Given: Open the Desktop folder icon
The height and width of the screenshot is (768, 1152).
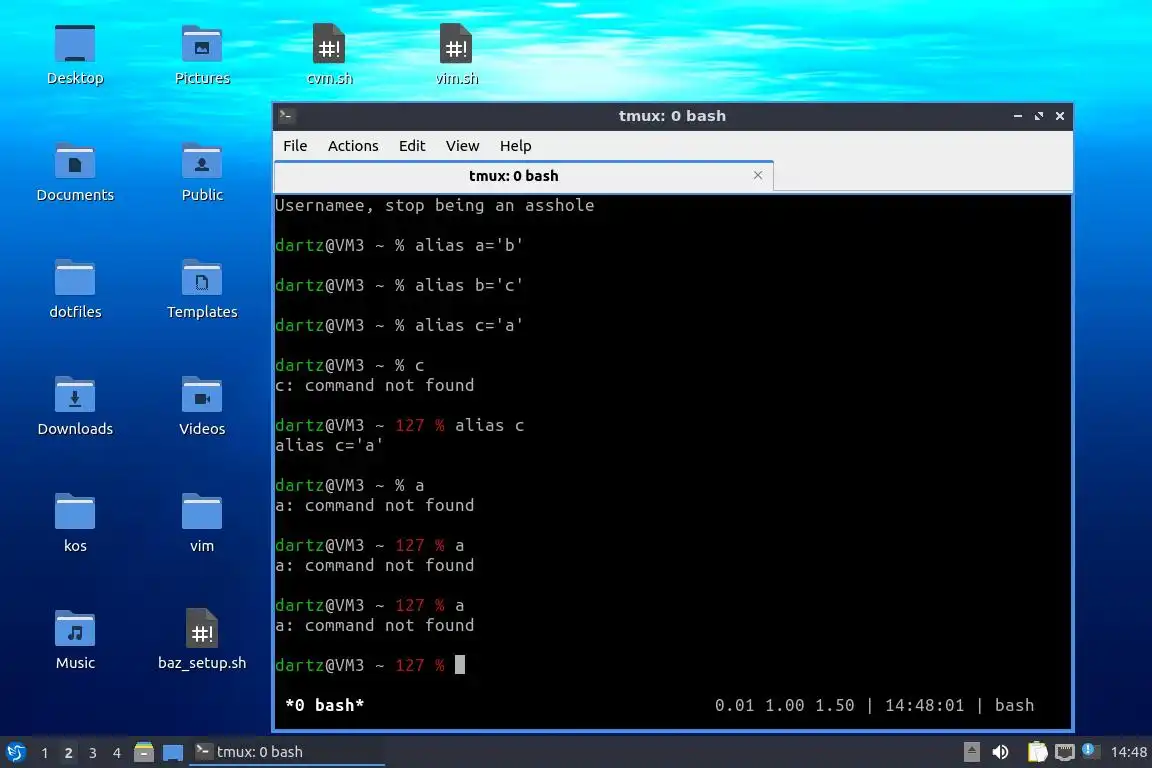Looking at the screenshot, I should coord(75,54).
